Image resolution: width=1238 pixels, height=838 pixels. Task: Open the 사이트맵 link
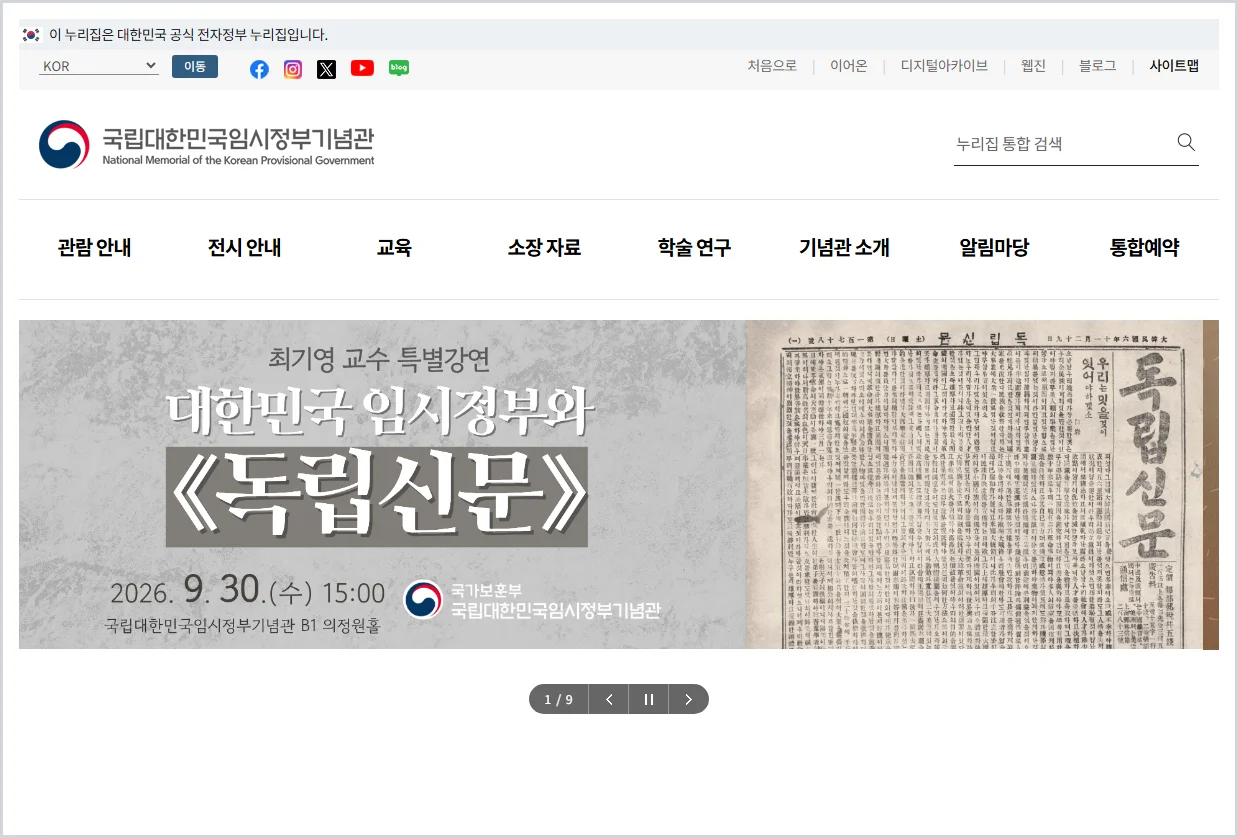(1174, 66)
